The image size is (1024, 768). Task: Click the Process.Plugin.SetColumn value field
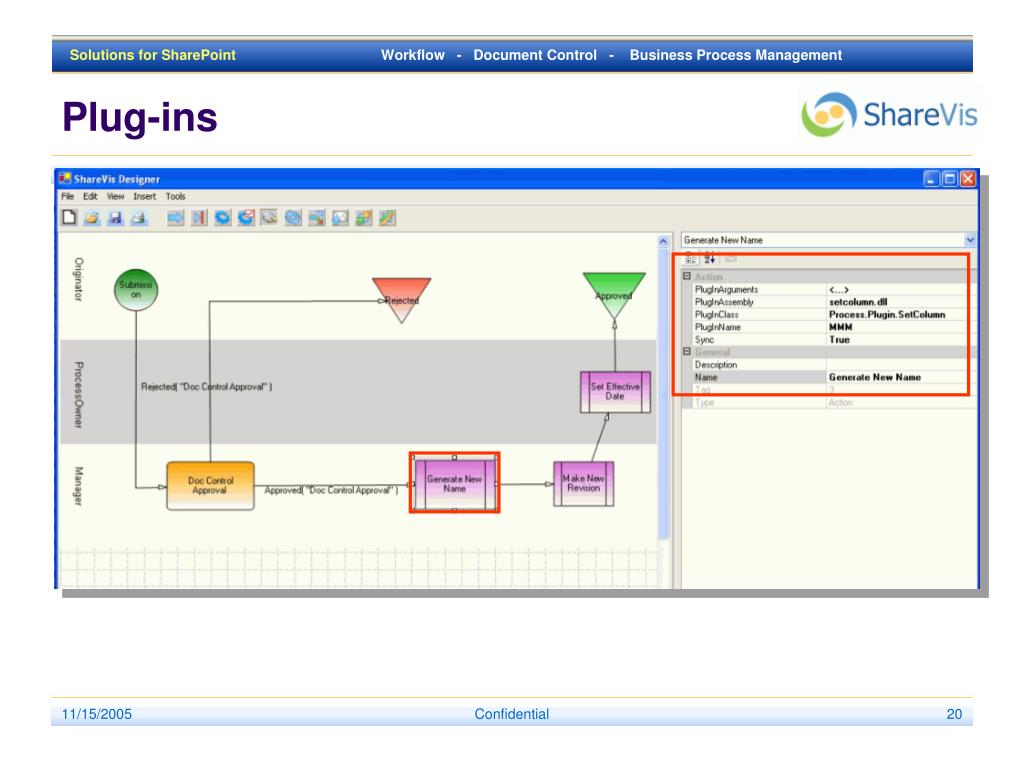click(x=901, y=314)
